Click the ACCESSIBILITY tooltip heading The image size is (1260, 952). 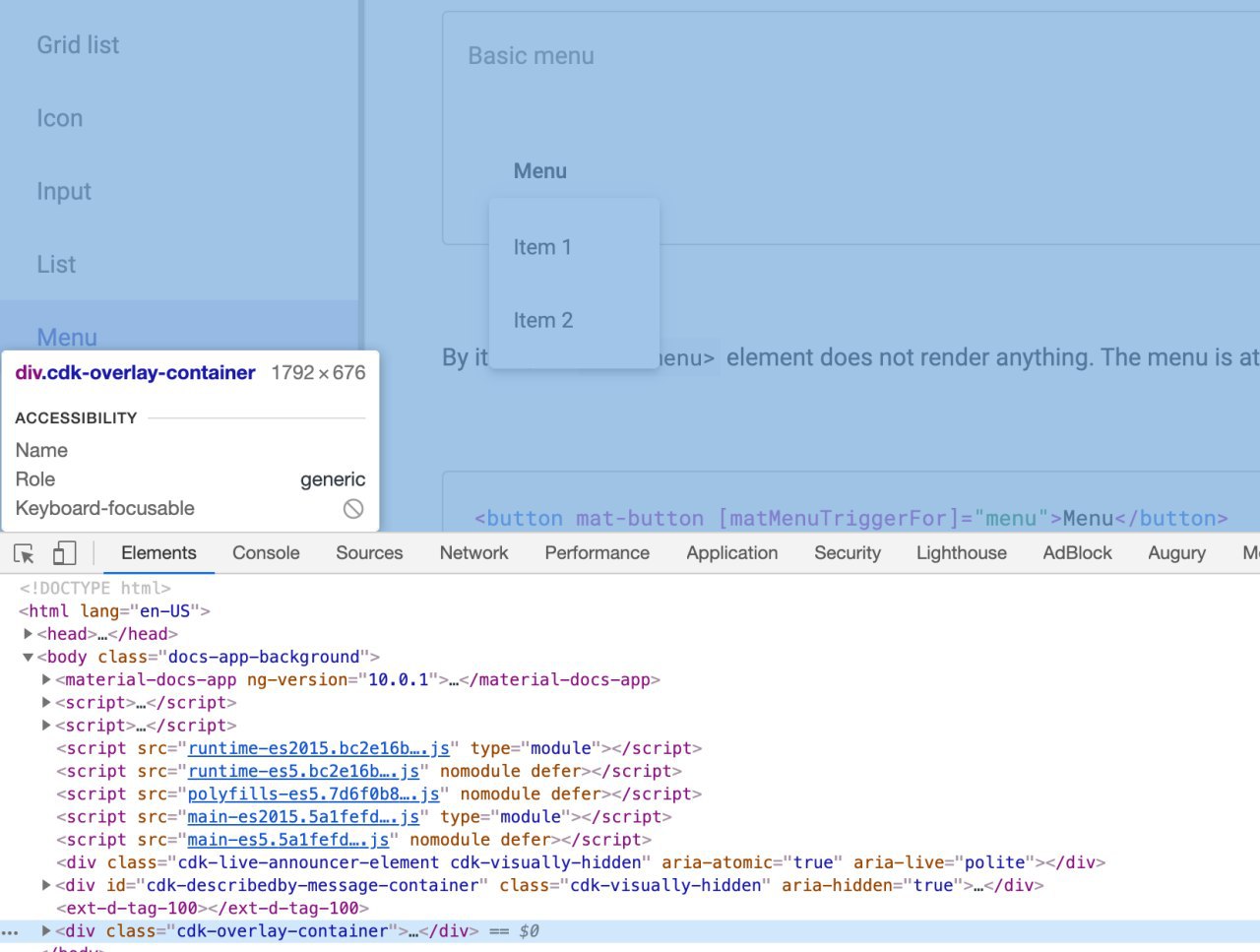[76, 418]
